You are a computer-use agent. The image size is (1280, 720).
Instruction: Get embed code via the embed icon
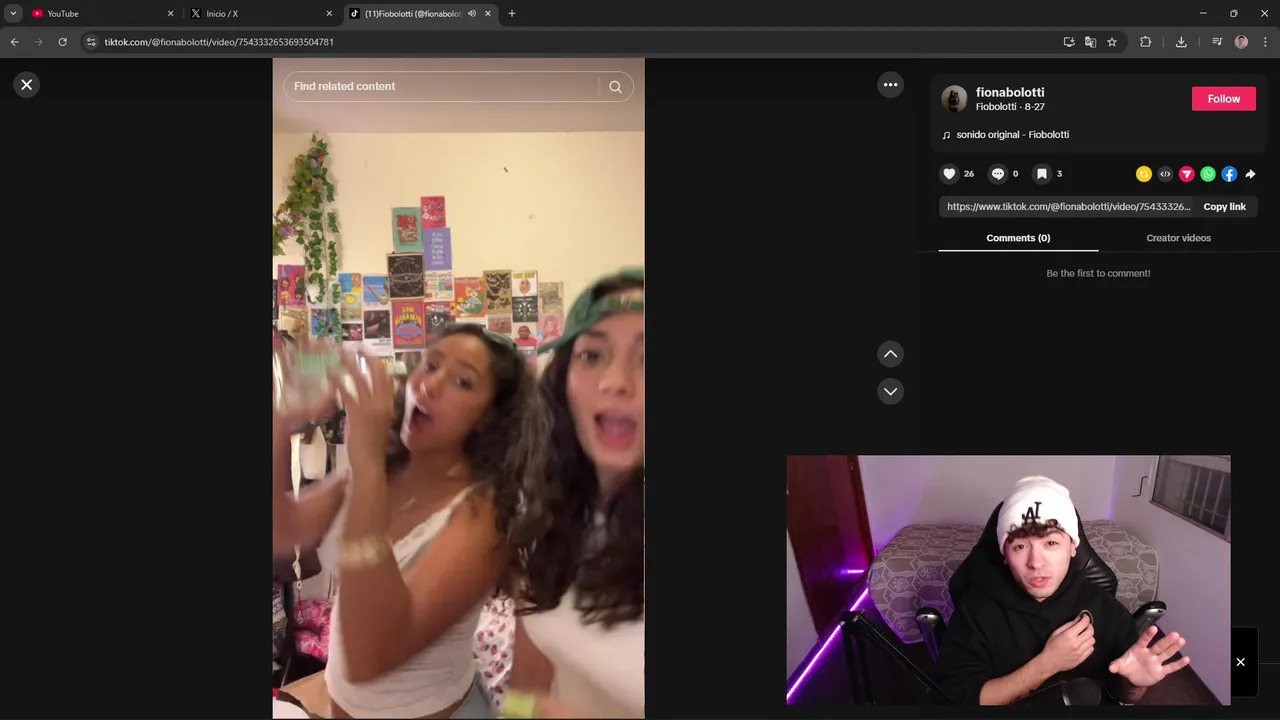(1165, 174)
